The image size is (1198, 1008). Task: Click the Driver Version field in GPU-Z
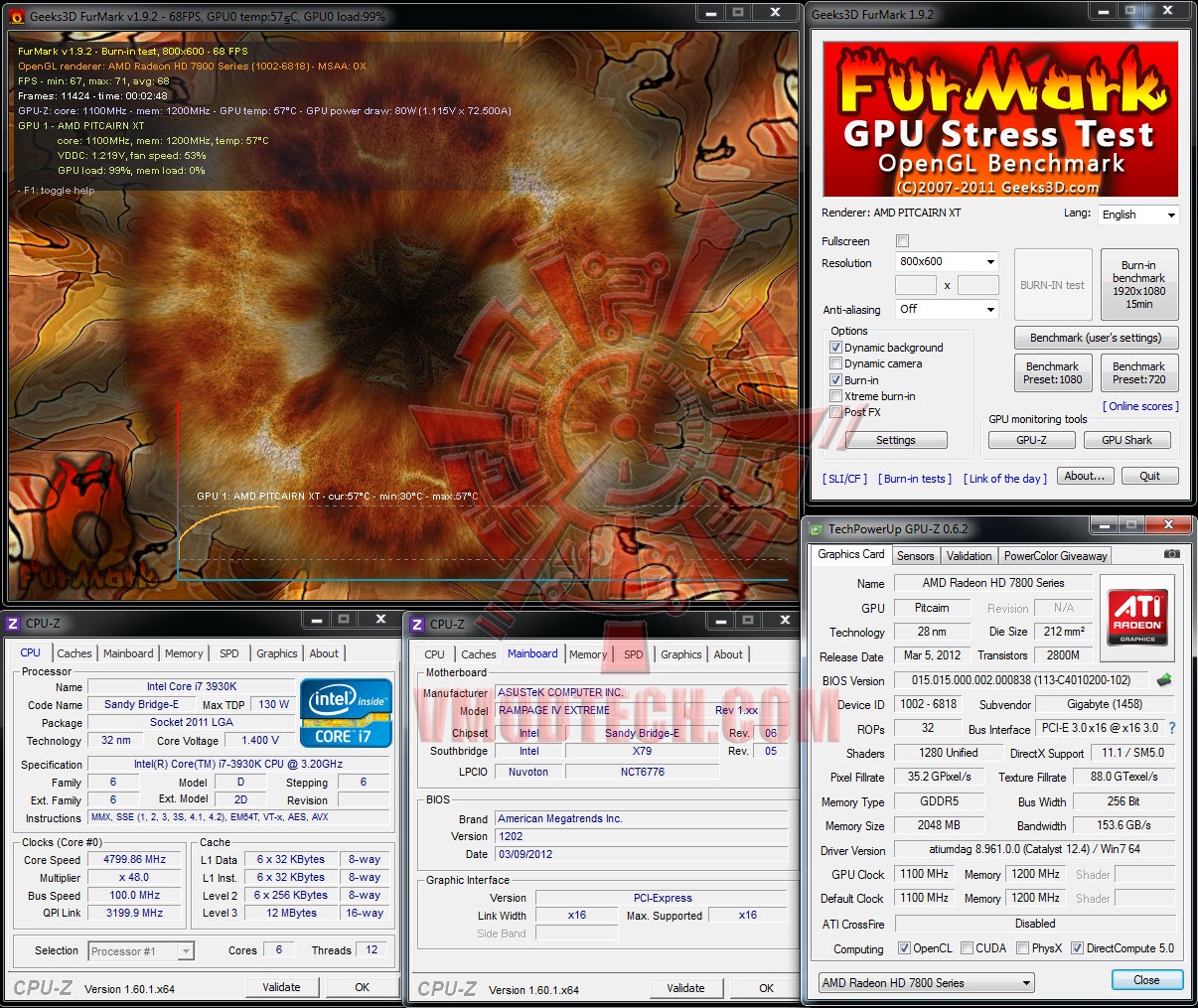pos(1034,850)
